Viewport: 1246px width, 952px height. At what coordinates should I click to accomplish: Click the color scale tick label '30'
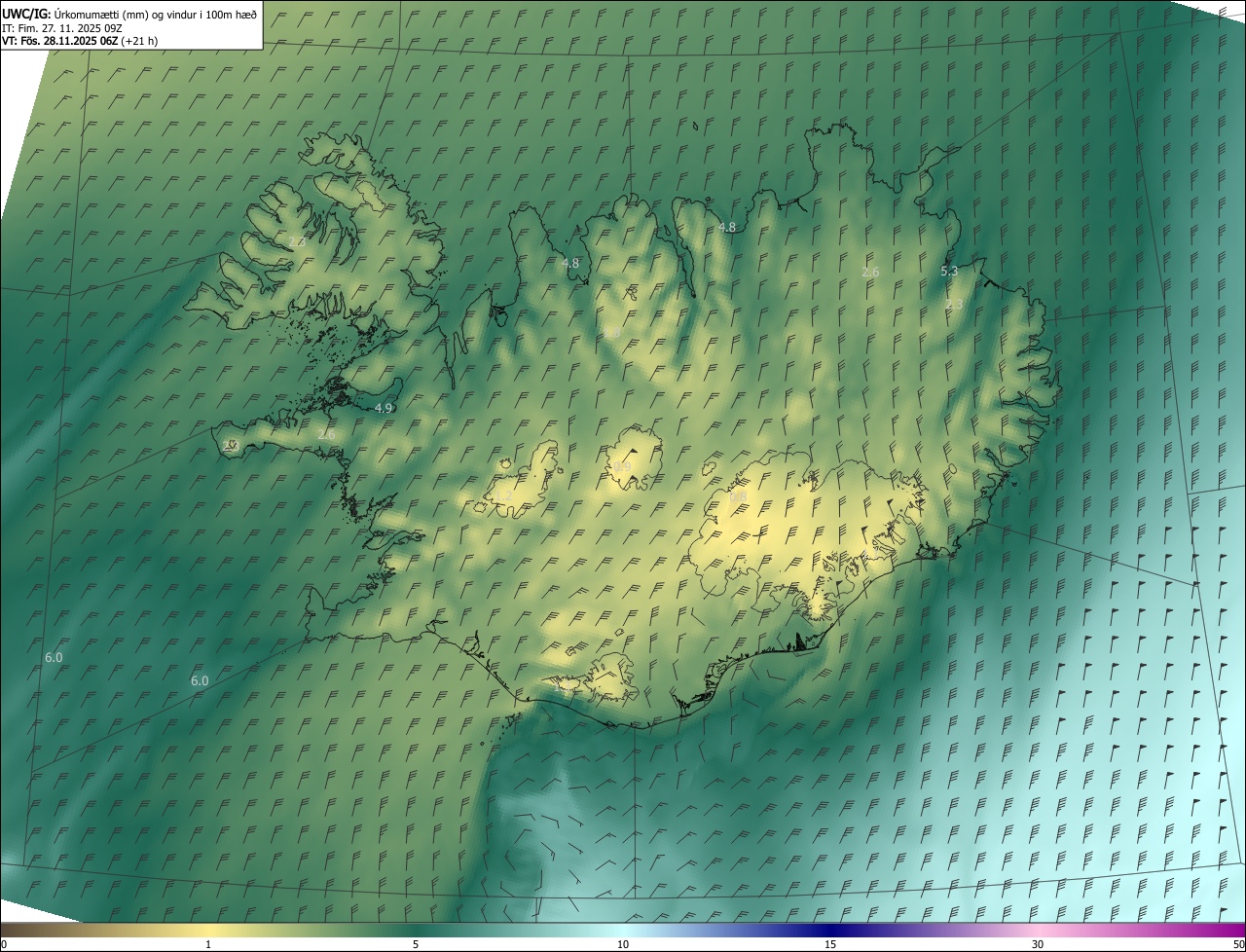point(1038,945)
